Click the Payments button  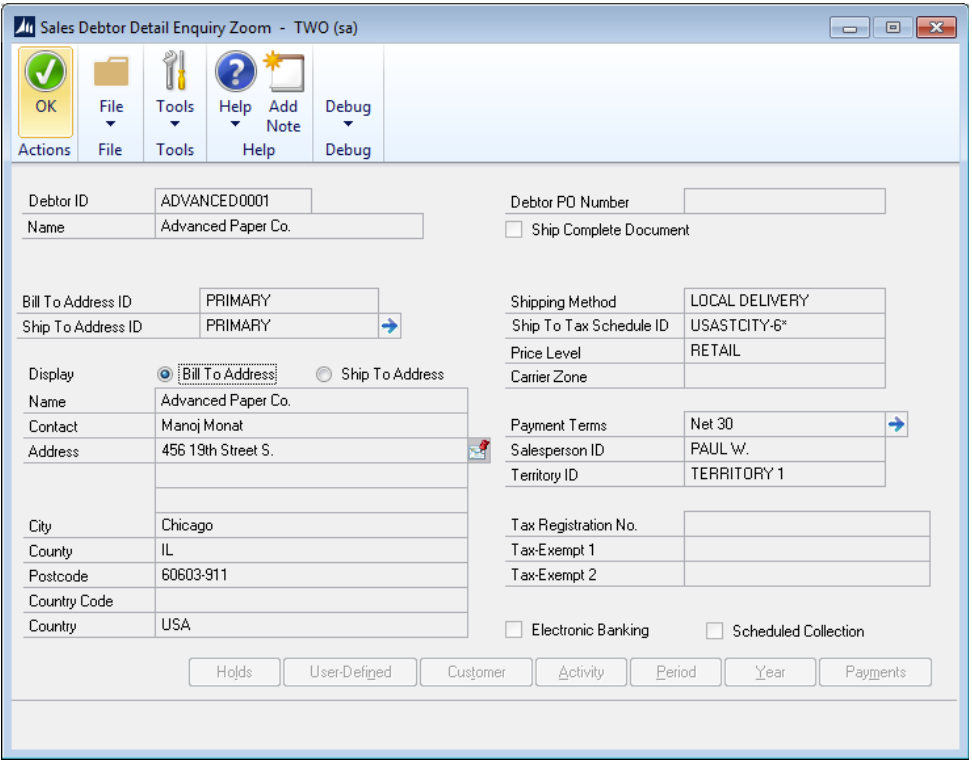(875, 672)
